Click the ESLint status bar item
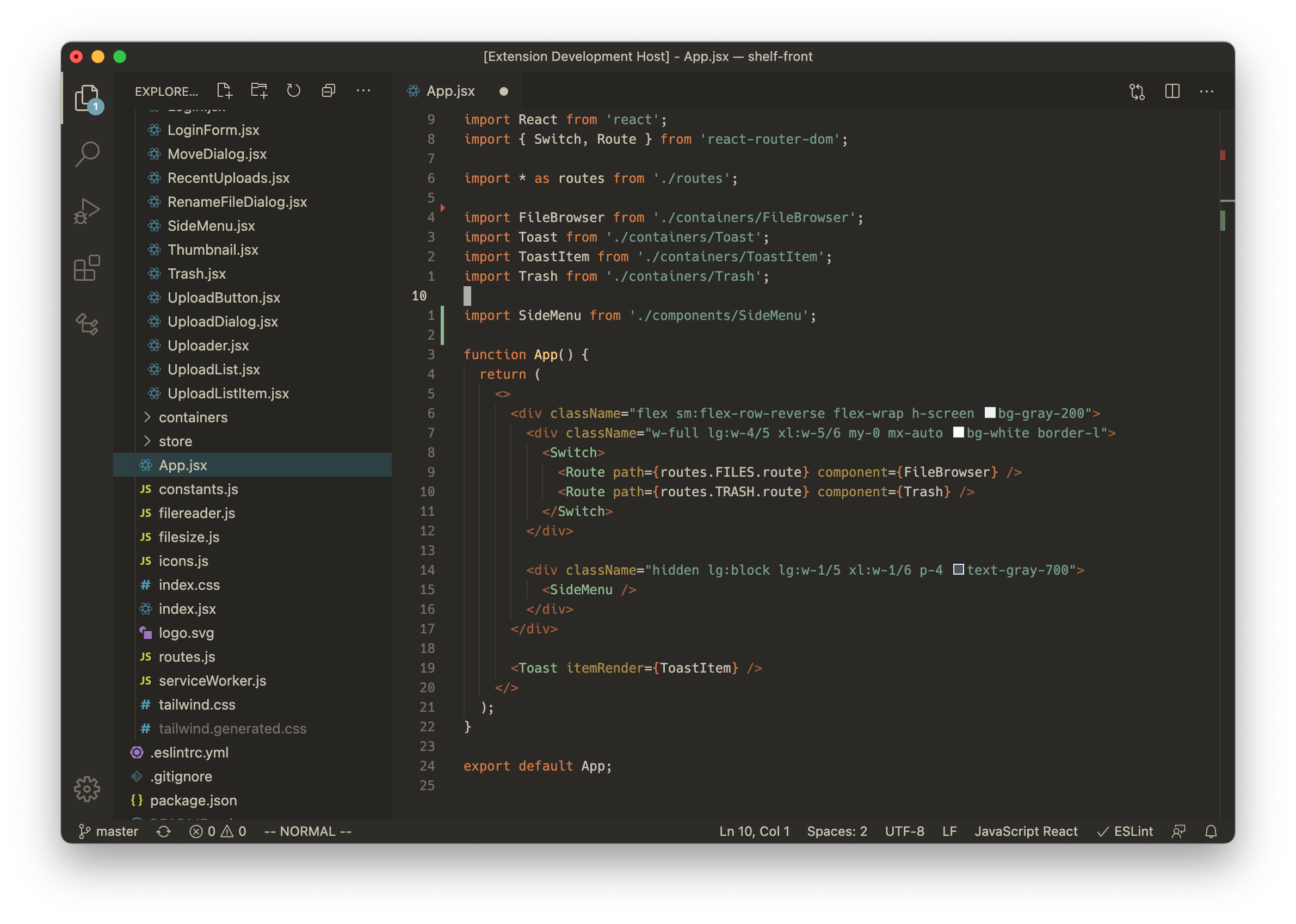The image size is (1296, 924). point(1125,831)
